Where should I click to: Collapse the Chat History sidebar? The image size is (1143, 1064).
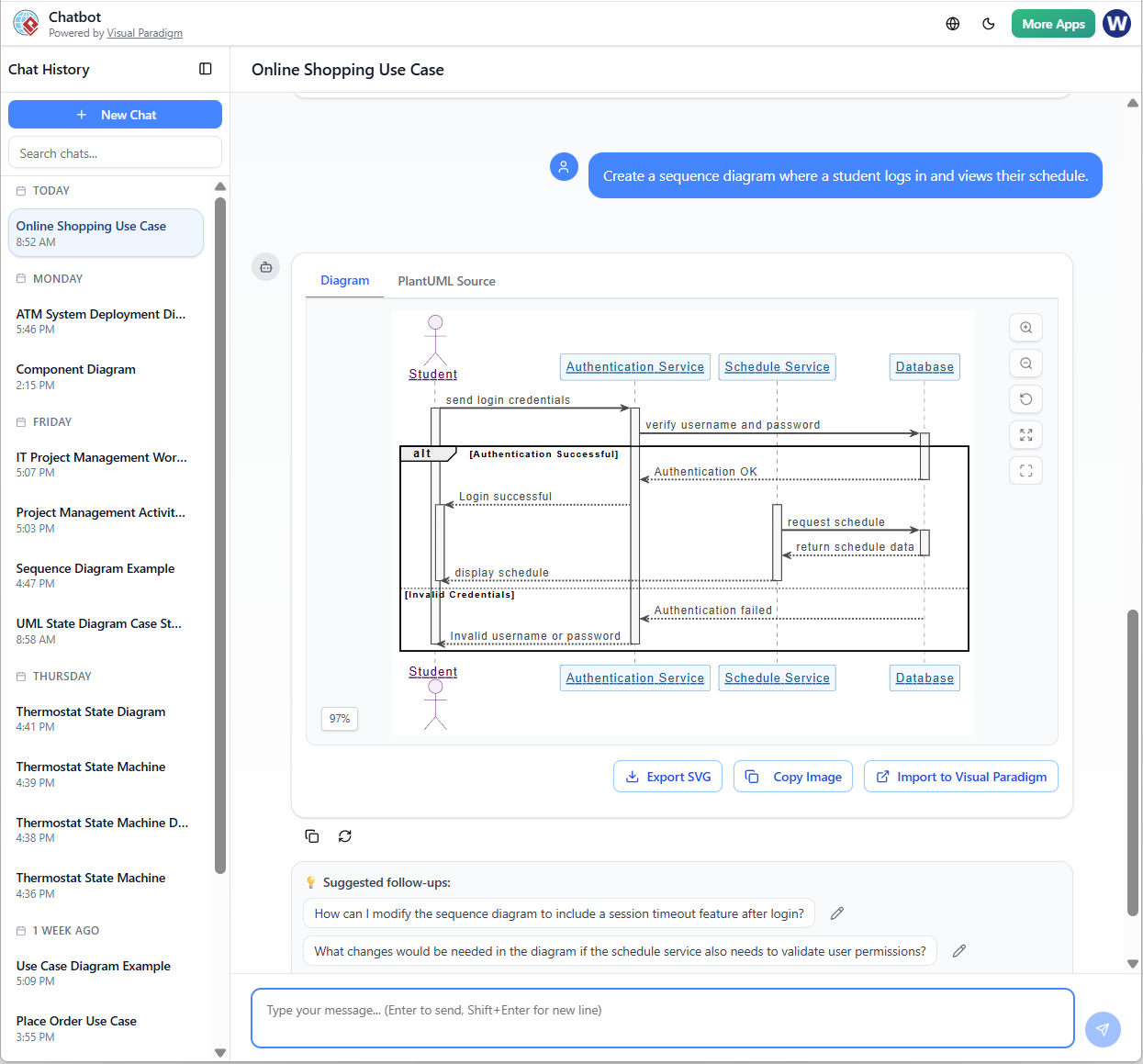tap(206, 69)
